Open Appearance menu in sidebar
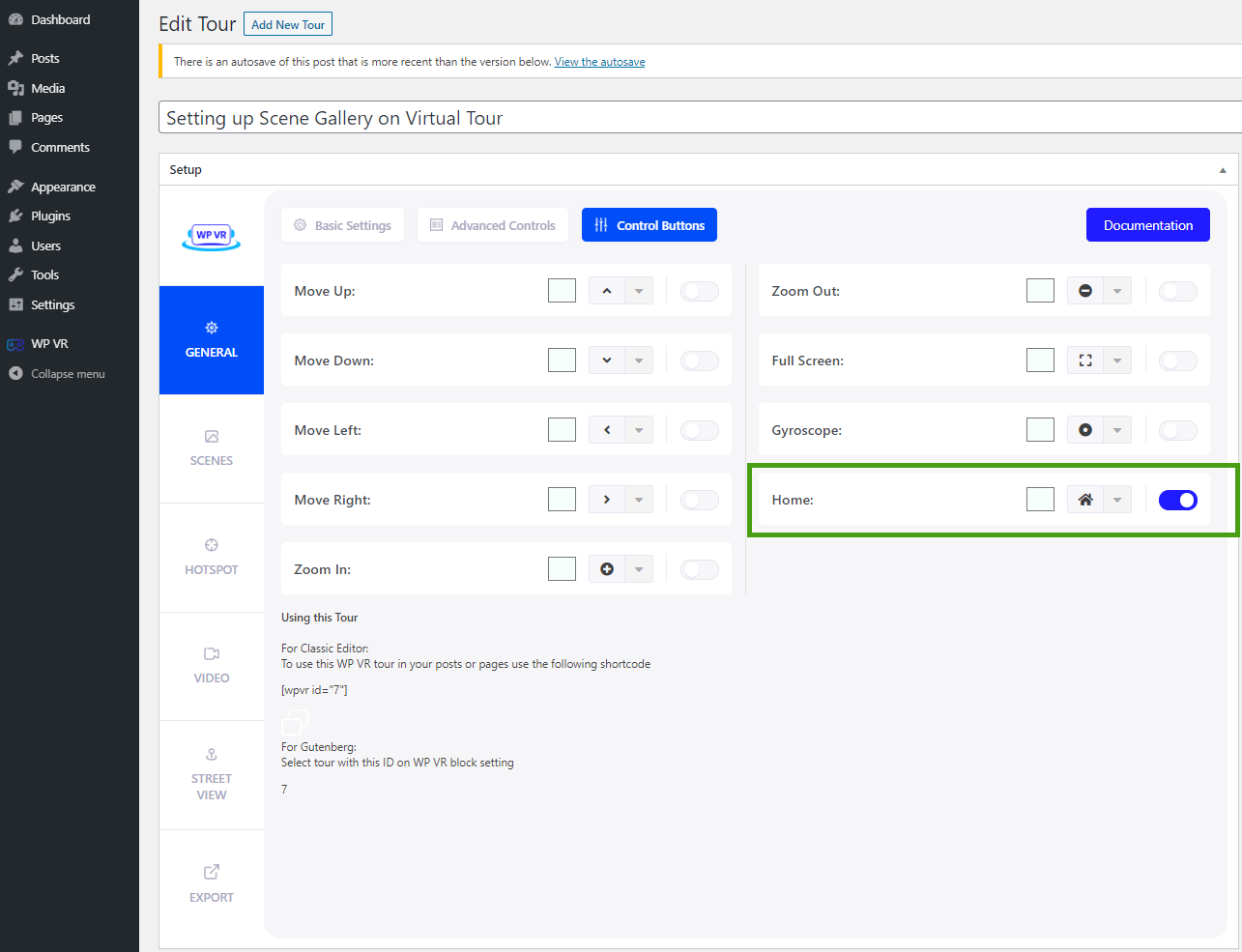The width and height of the screenshot is (1242, 952). coord(63,187)
